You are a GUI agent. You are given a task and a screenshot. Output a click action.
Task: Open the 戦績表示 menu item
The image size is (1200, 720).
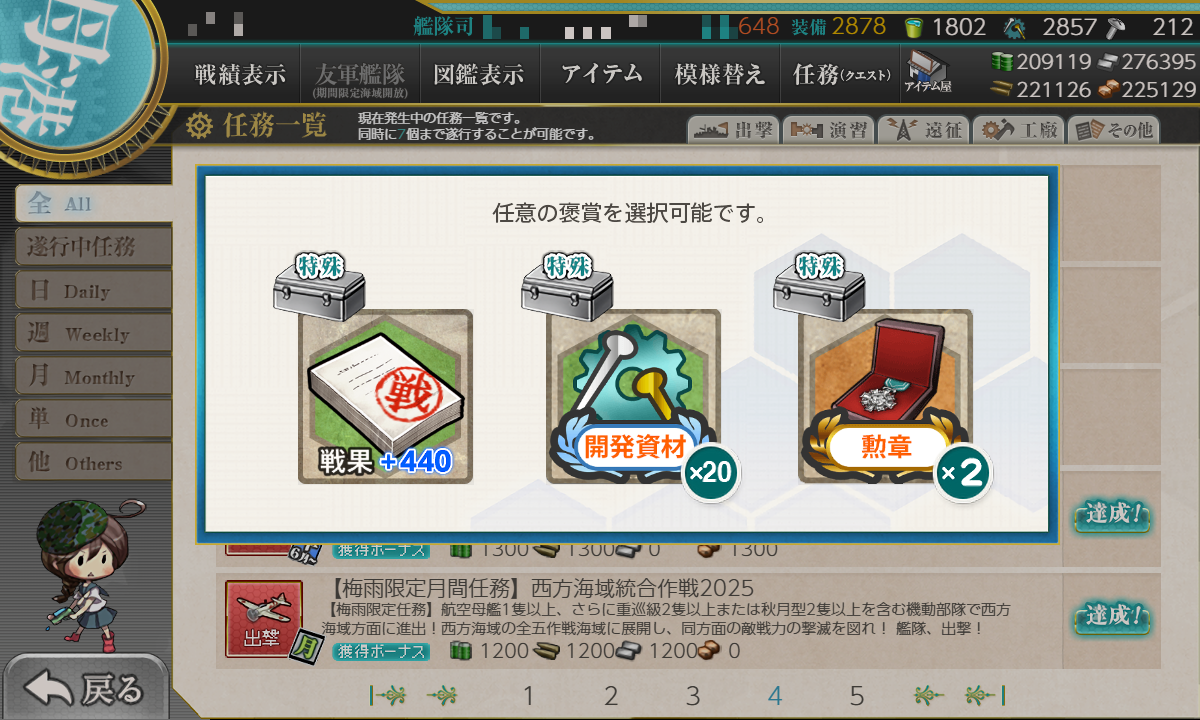click(240, 73)
